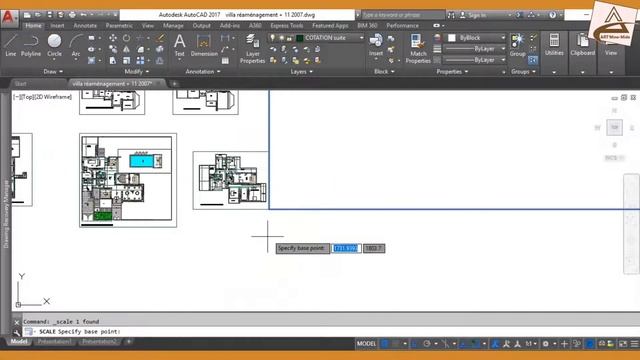Image resolution: width=640 pixels, height=360 pixels.
Task: Click the COTATION suite layer color swatch
Action: pyautogui.click(x=300, y=38)
